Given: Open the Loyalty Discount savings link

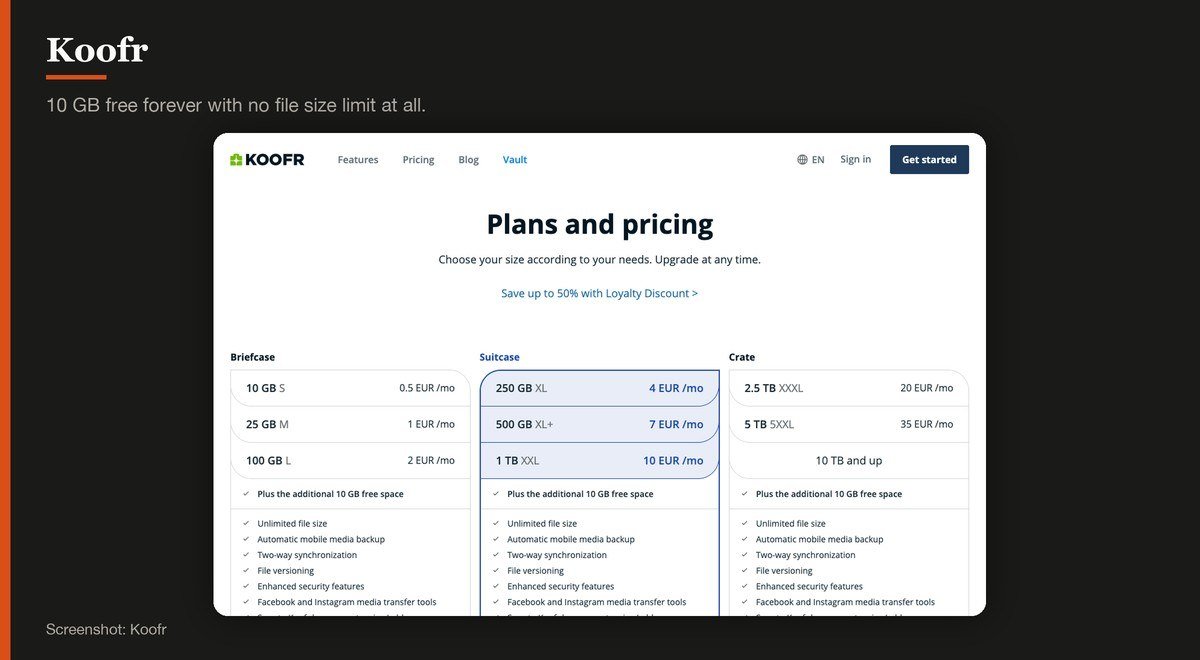Looking at the screenshot, I should click(x=599, y=294).
